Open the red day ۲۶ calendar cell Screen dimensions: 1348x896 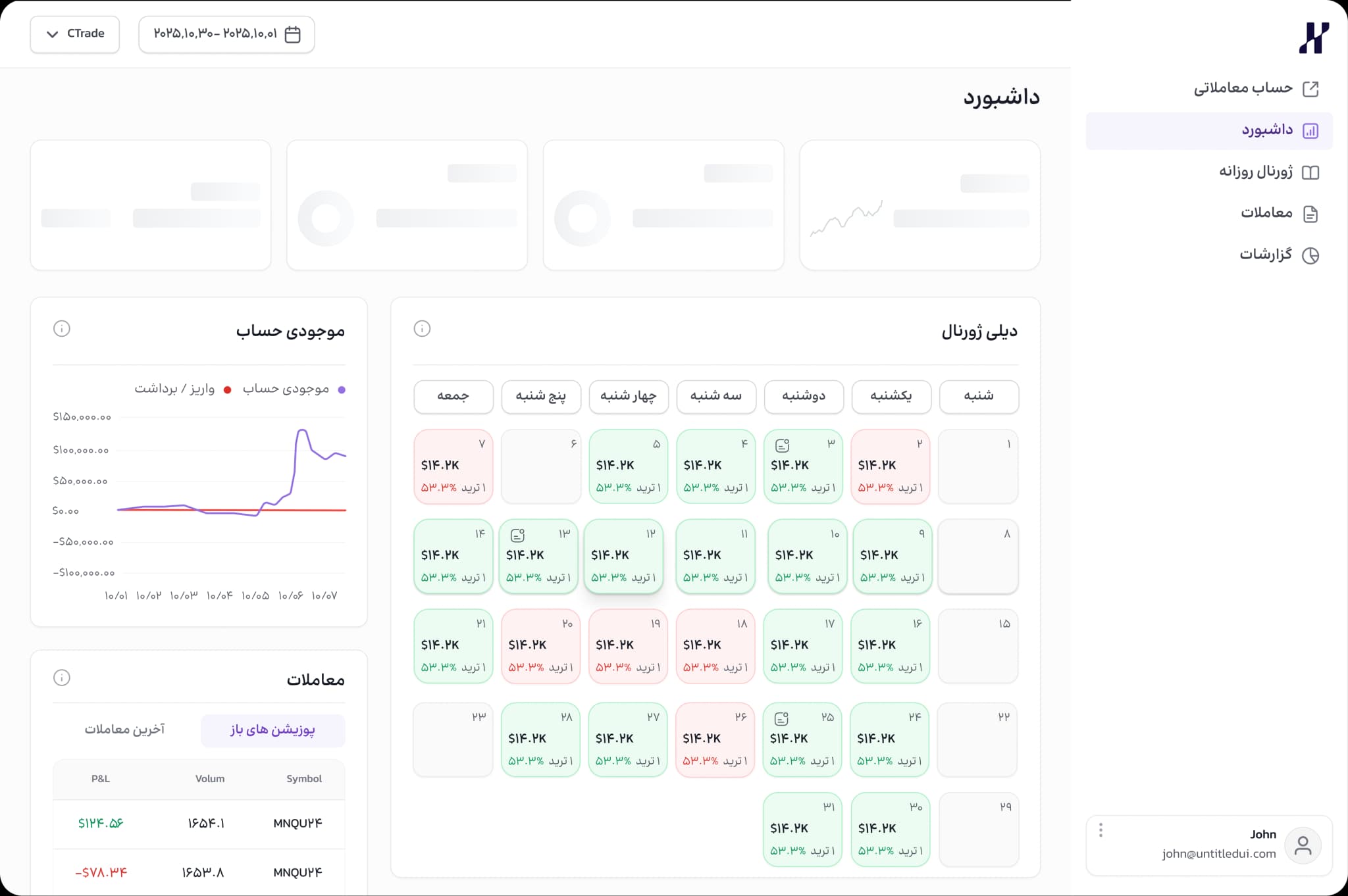pyautogui.click(x=715, y=740)
